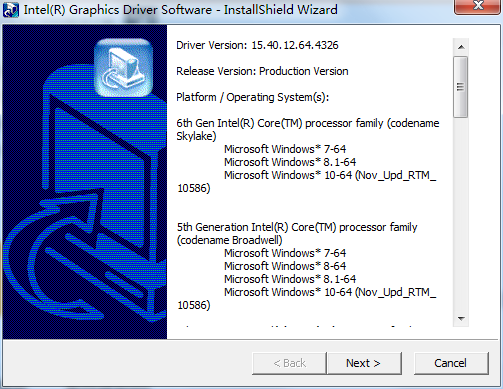This screenshot has height=389, width=503.
Task: Close the InstallShield Wizard window
Action: point(478,6)
